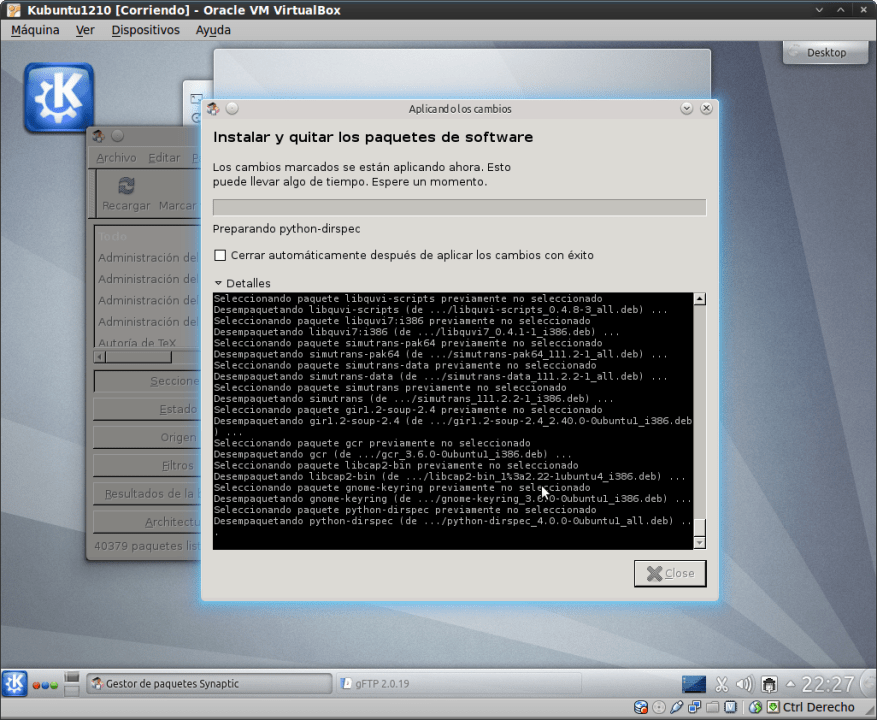The image size is (877, 720).
Task: Click the Close button in dialog
Action: (x=670, y=573)
